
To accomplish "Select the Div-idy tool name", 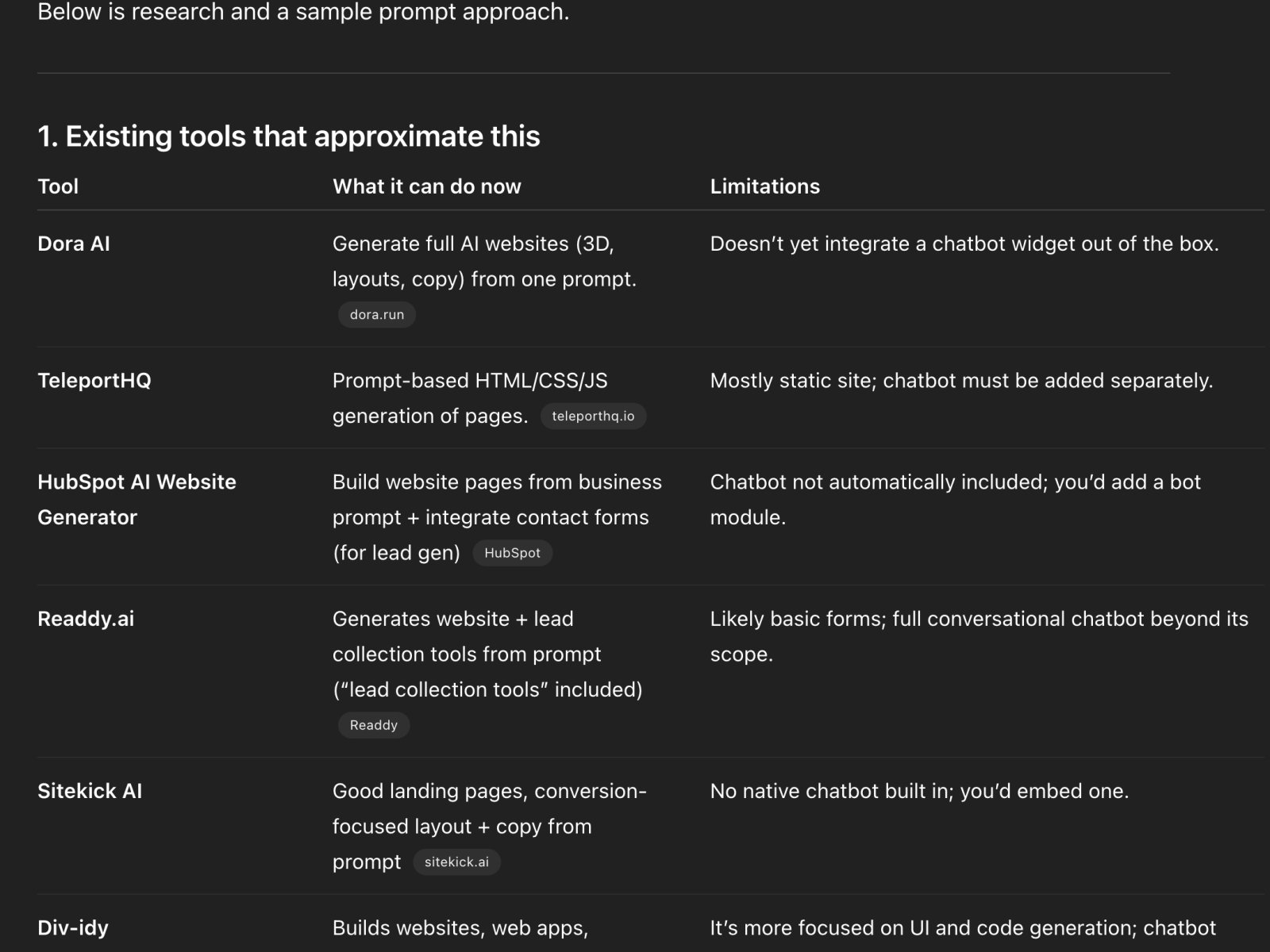I will (x=73, y=928).
